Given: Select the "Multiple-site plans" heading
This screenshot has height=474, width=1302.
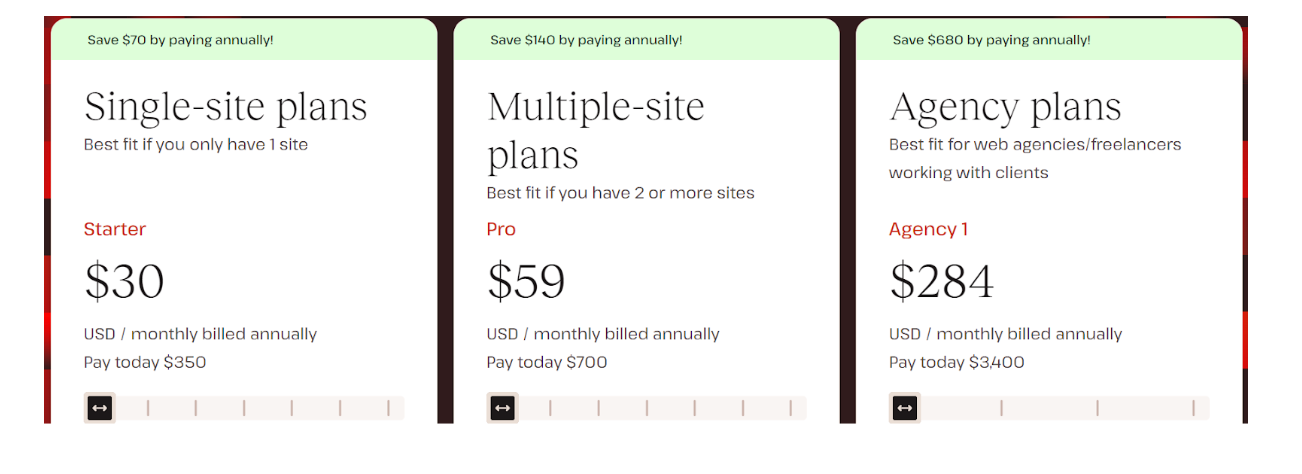Looking at the screenshot, I should (596, 131).
